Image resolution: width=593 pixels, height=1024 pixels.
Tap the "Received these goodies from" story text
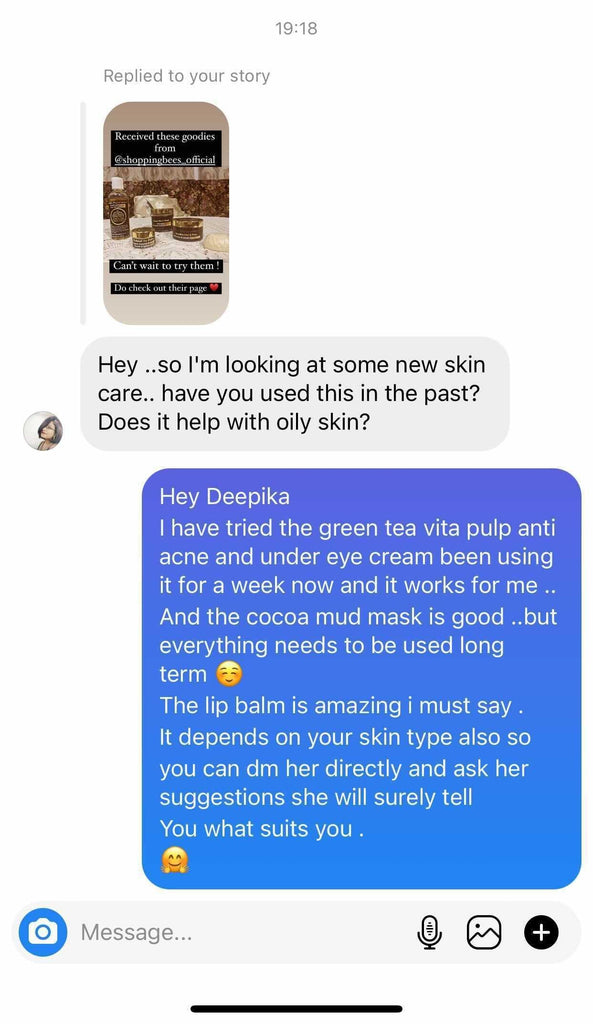(x=165, y=142)
